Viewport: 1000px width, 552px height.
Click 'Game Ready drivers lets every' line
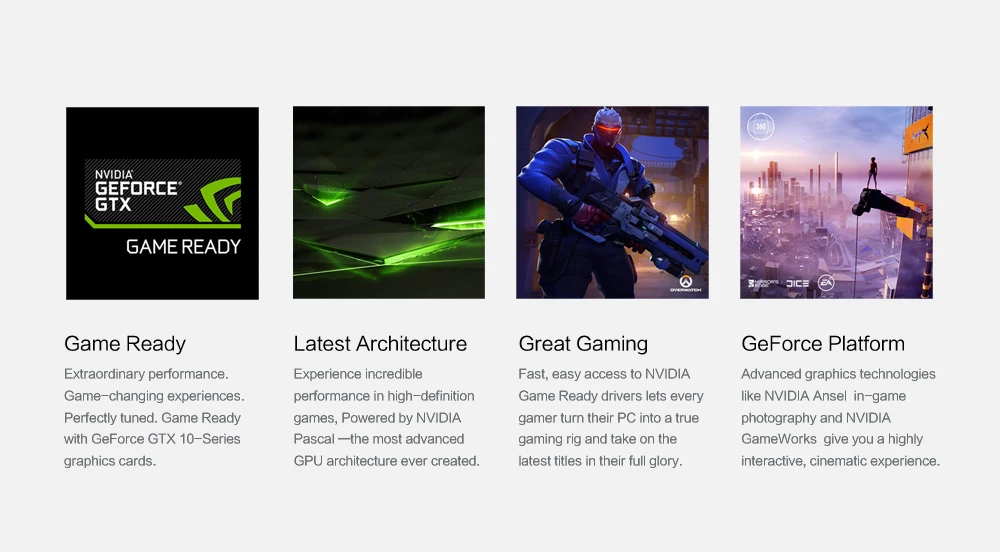click(x=611, y=396)
